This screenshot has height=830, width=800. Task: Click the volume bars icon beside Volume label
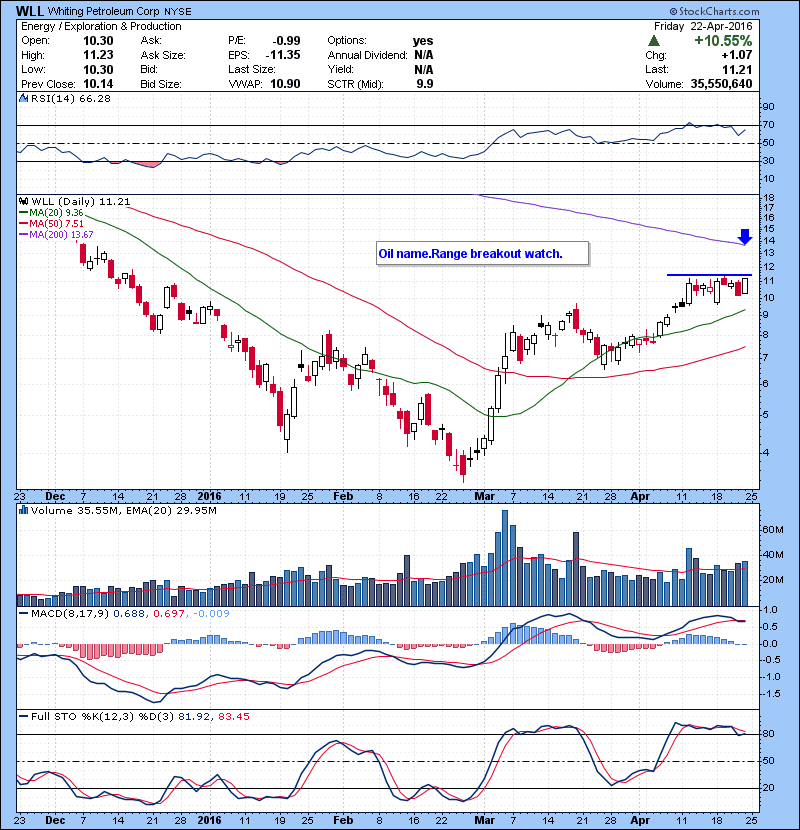pyautogui.click(x=24, y=510)
